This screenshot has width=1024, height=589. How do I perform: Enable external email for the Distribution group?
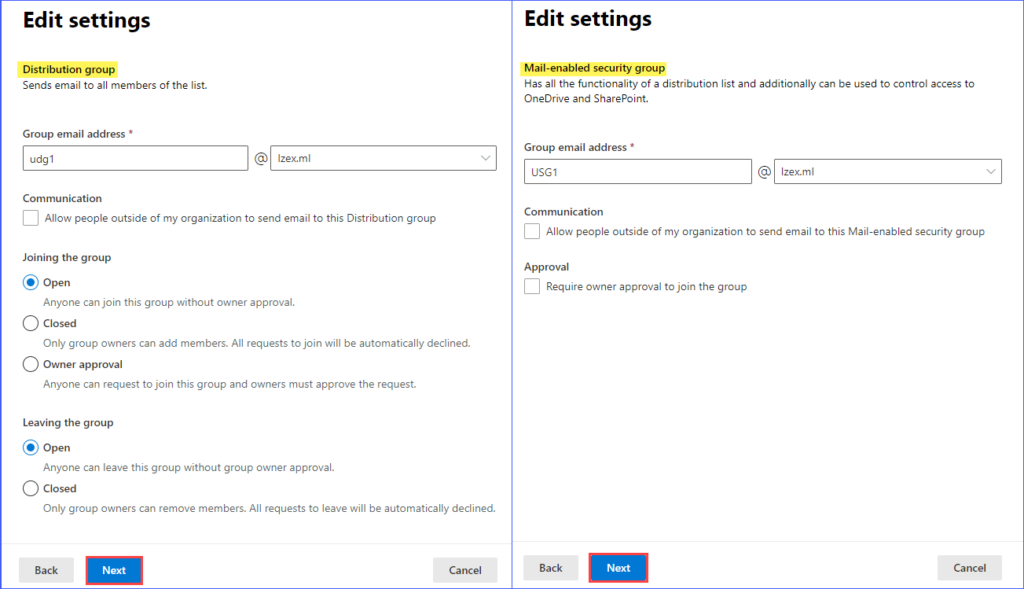[29, 218]
